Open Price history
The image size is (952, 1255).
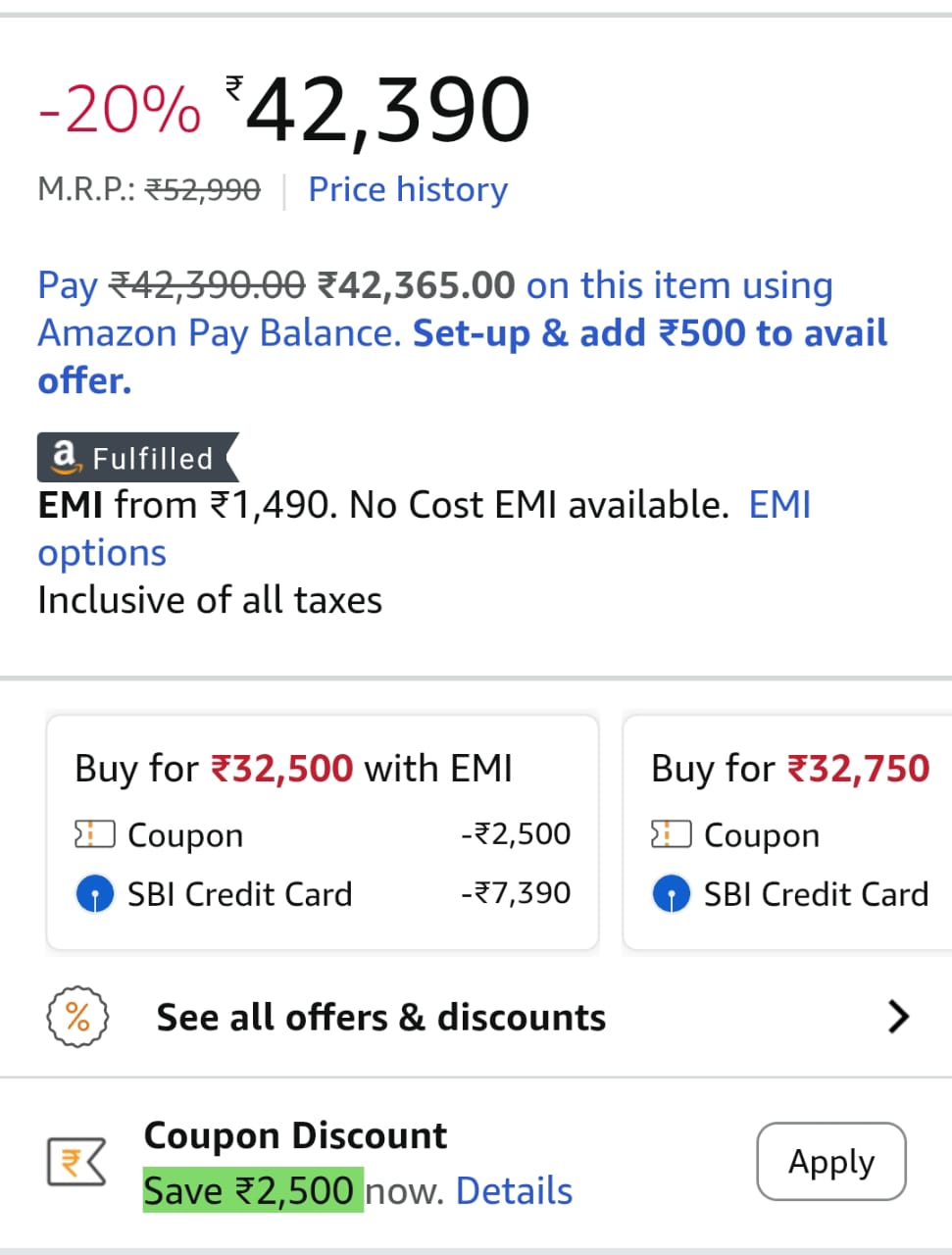(408, 189)
